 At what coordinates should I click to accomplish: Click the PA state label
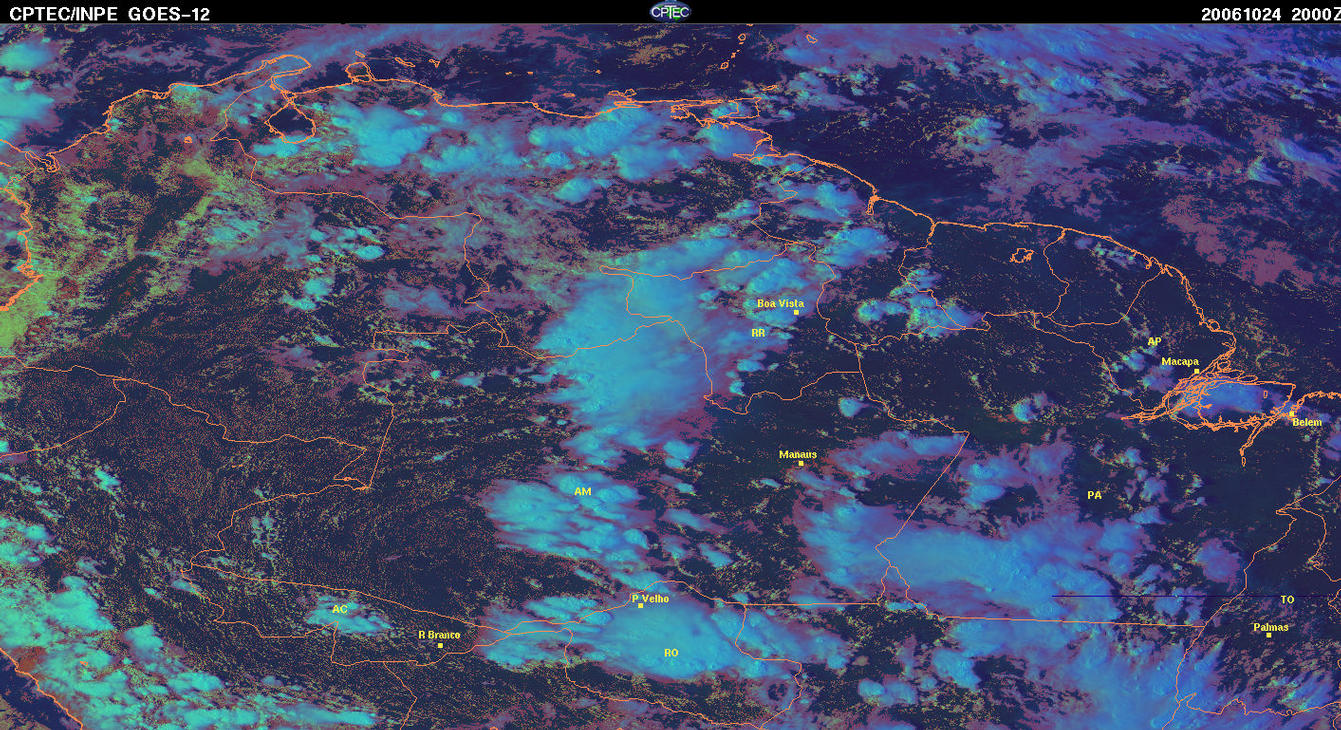[x=1094, y=495]
